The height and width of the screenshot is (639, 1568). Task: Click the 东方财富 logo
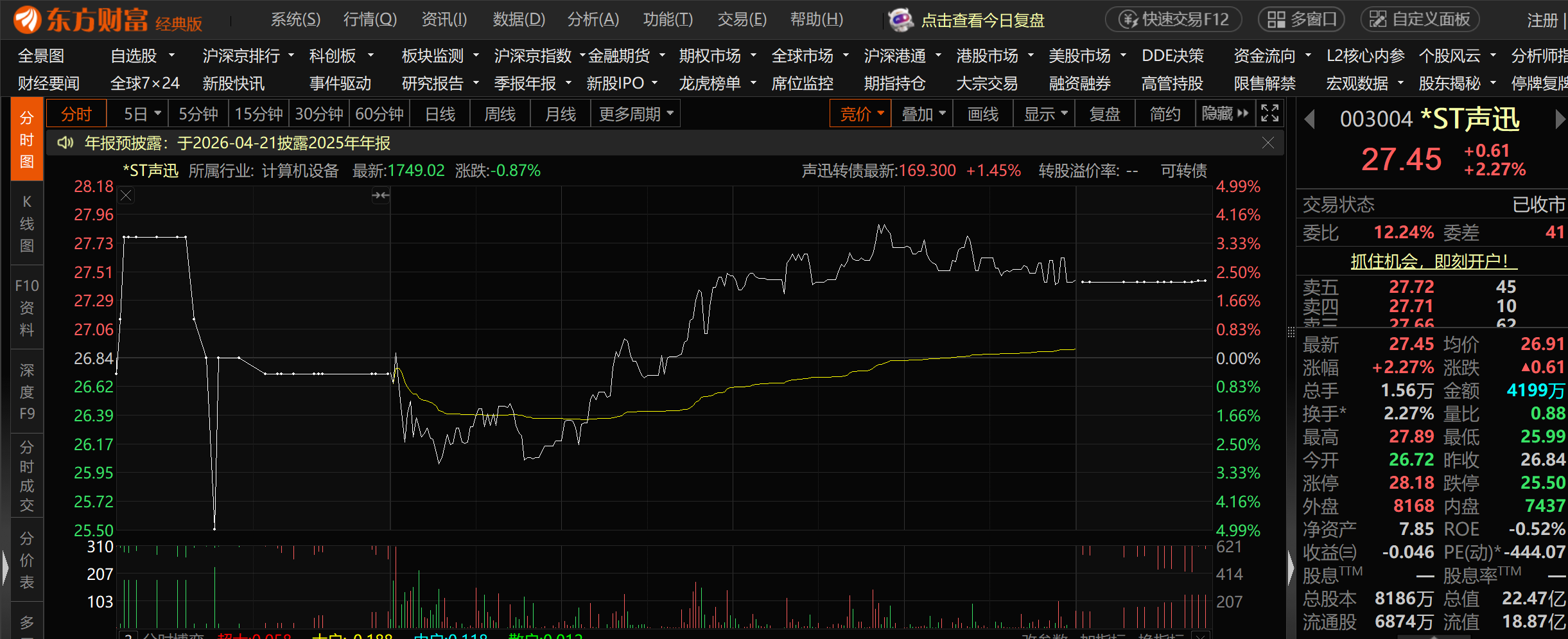coord(80,20)
